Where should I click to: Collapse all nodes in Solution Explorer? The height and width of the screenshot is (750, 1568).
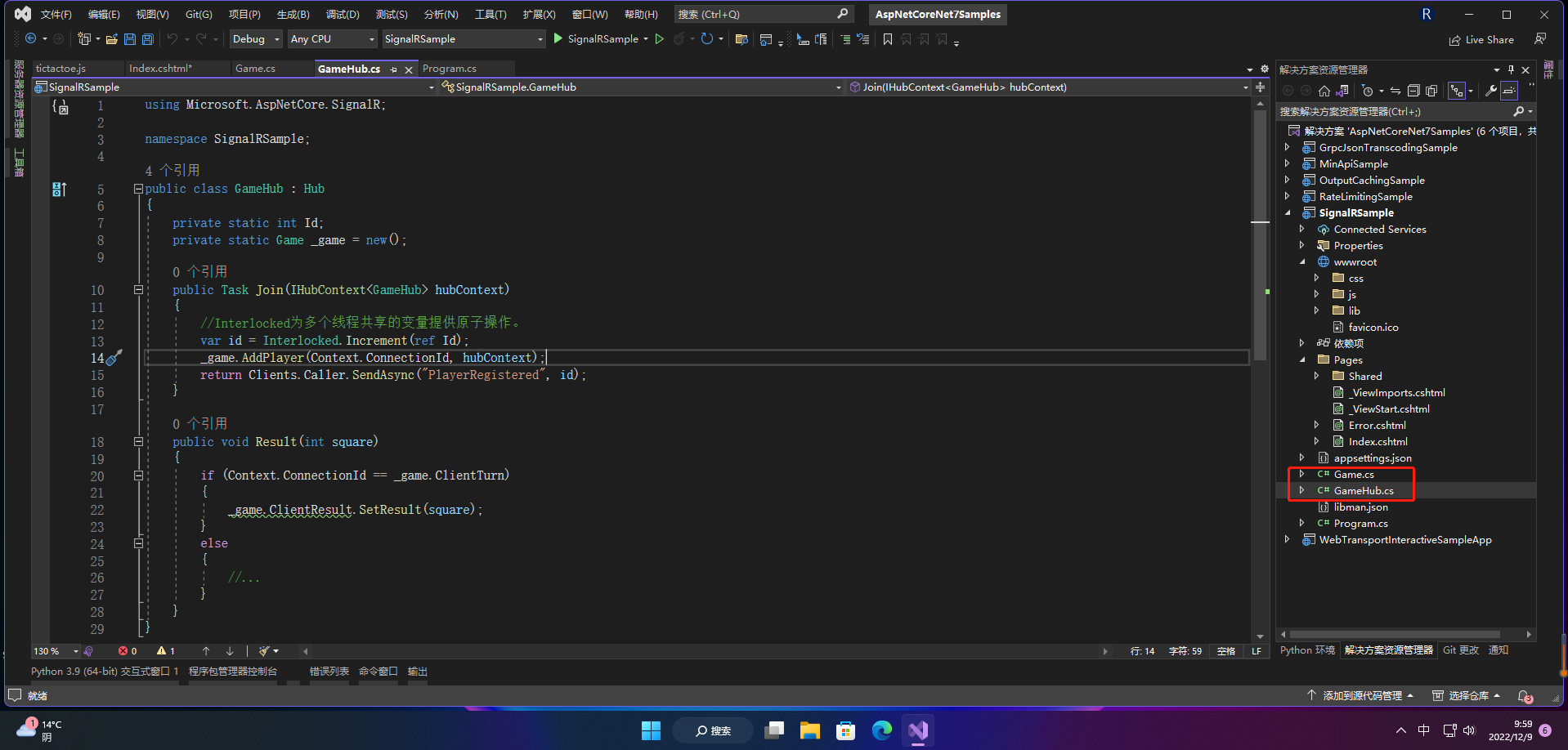(1413, 91)
